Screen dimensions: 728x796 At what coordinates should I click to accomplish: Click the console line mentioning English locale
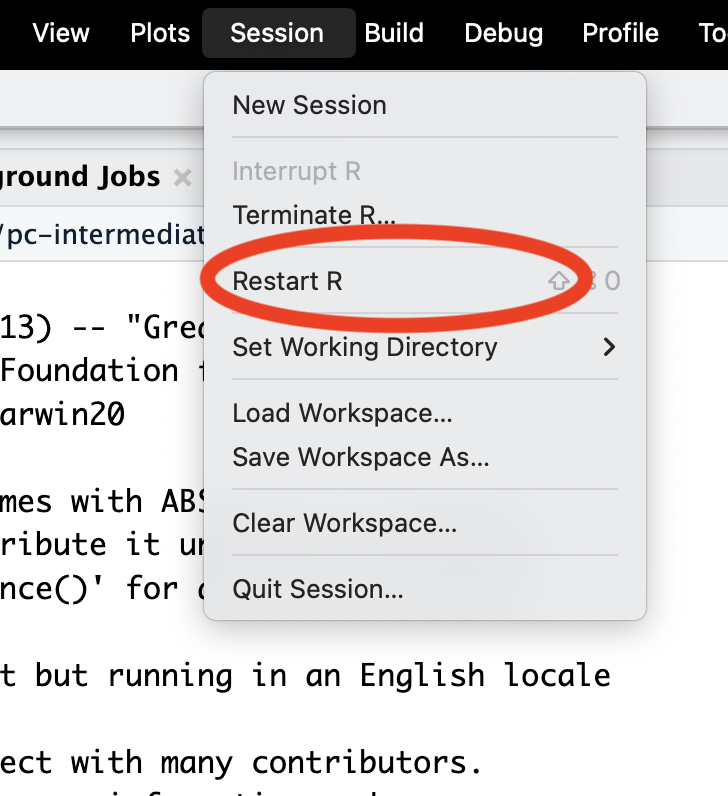point(305,675)
